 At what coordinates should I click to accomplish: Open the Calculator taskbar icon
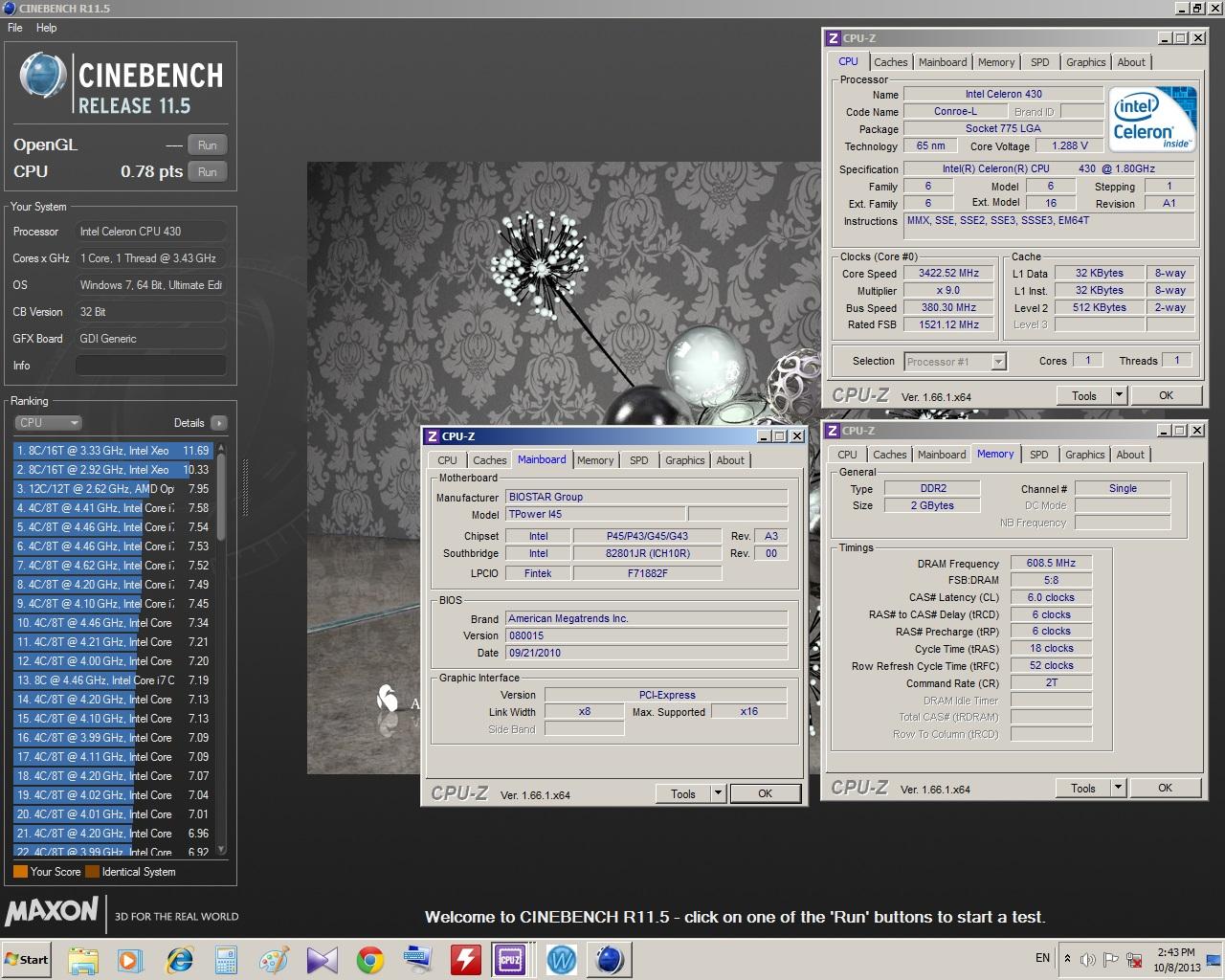click(x=227, y=959)
